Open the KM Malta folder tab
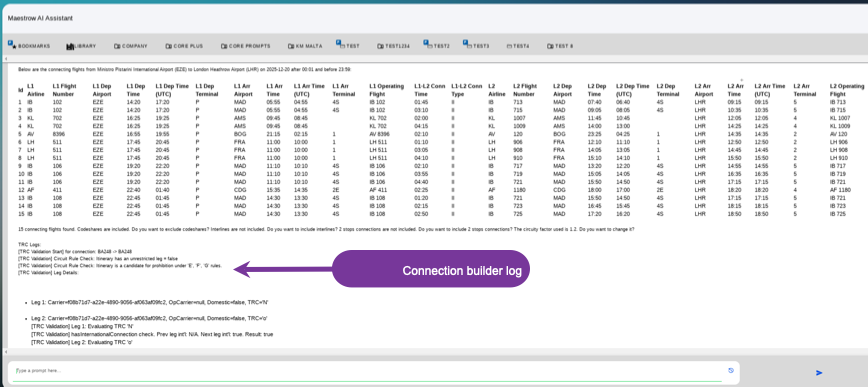This screenshot has height=387, width=868. [x=304, y=47]
